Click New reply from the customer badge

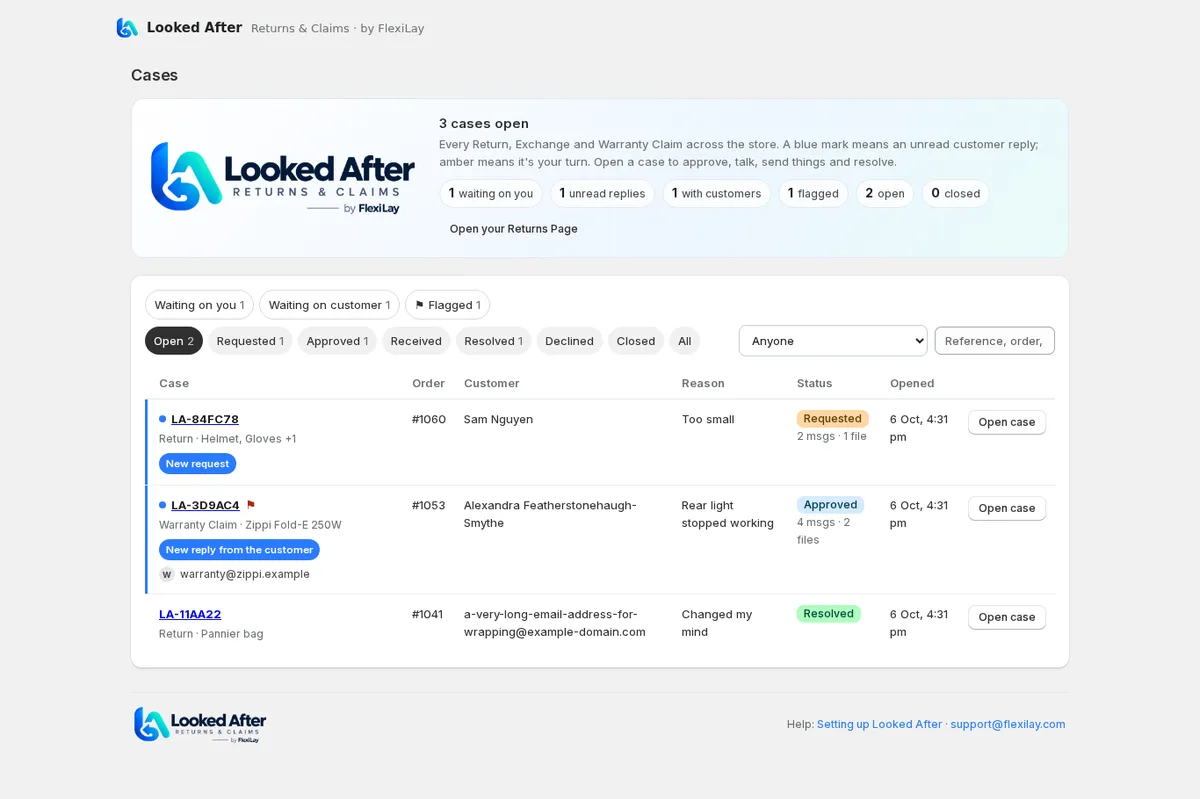239,550
